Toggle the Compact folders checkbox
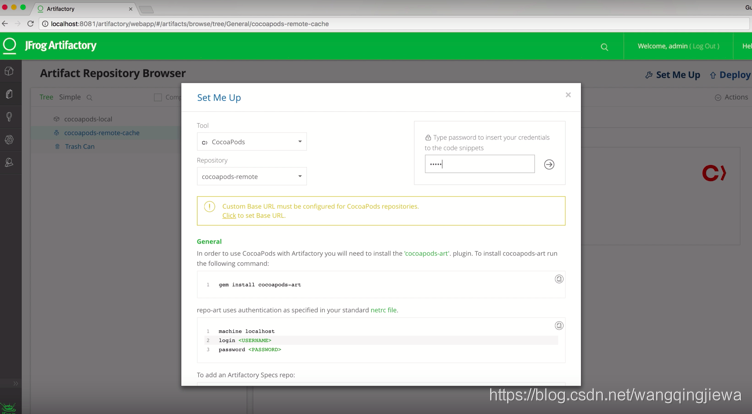The width and height of the screenshot is (752, 414). [158, 97]
